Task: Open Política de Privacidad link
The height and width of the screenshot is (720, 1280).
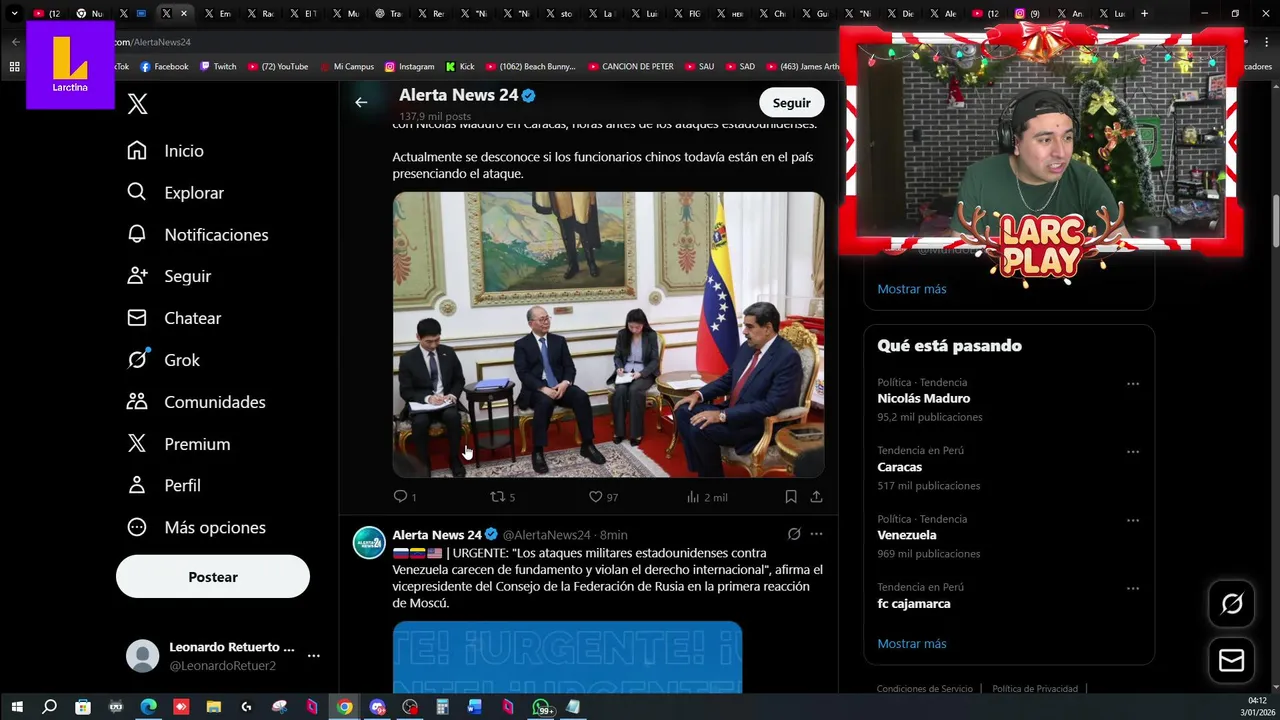Action: pos(1035,689)
